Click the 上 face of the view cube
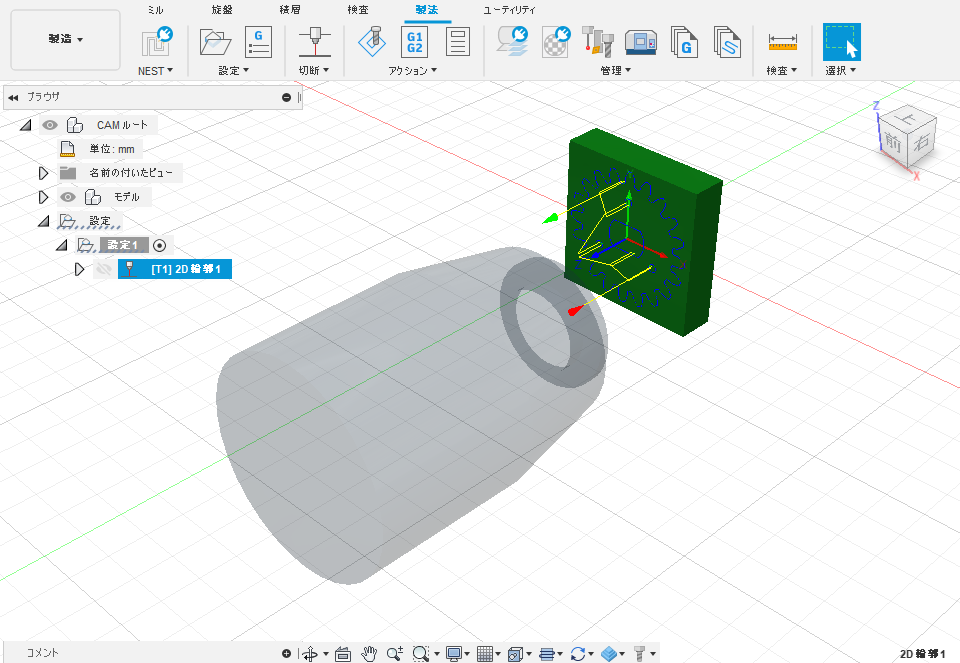Image resolution: width=960 pixels, height=663 pixels. 907,118
